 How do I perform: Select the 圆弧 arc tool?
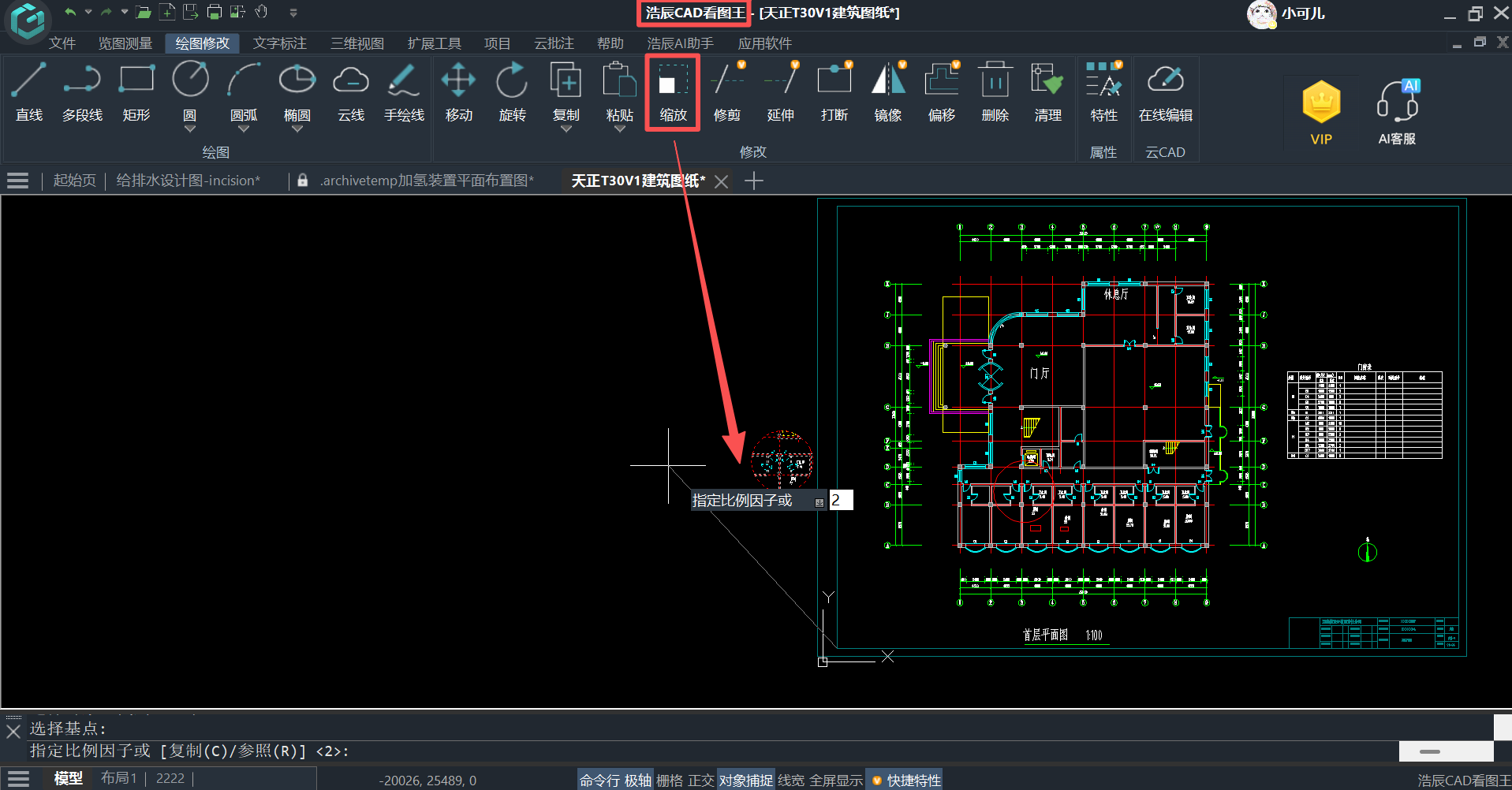coord(244,88)
